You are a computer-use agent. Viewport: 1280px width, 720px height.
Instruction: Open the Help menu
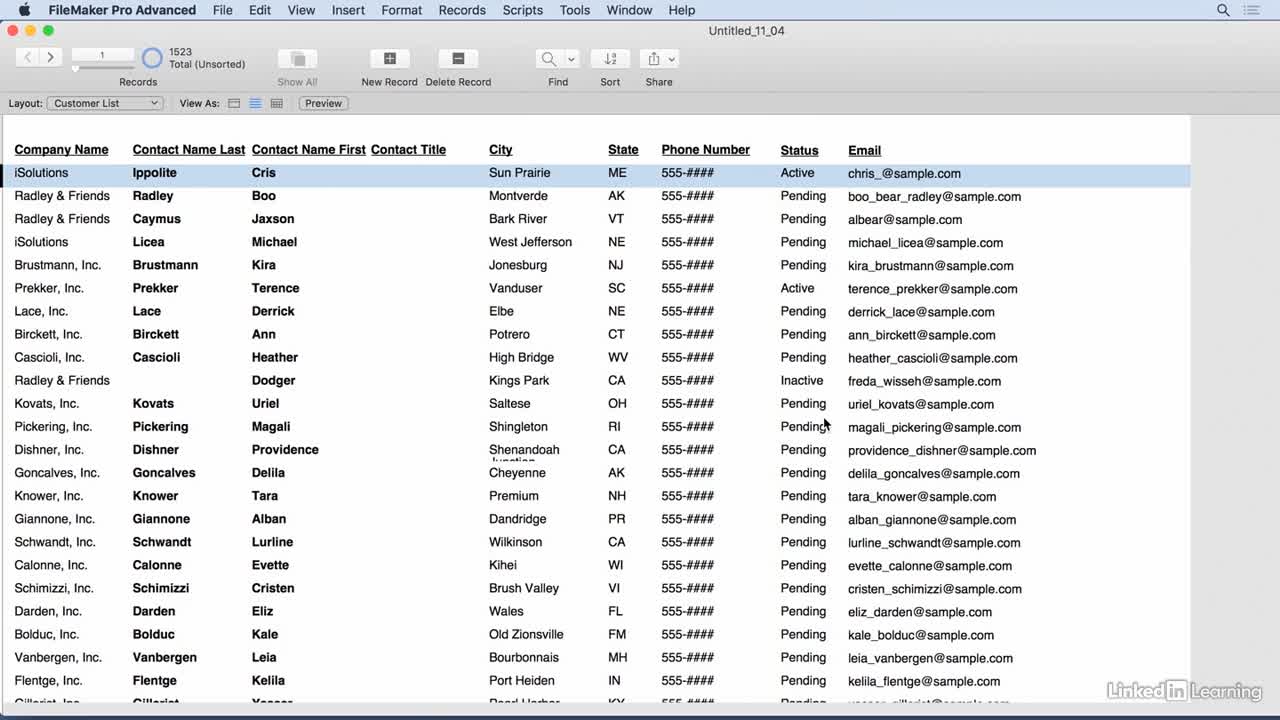coord(682,10)
